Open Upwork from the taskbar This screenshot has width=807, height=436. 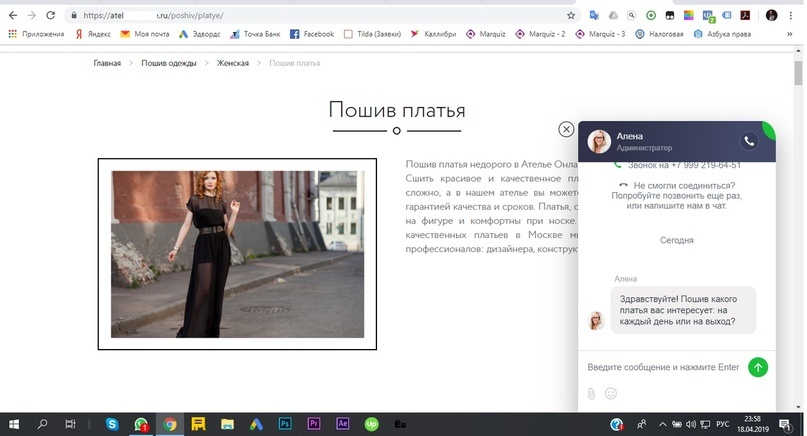click(x=371, y=424)
